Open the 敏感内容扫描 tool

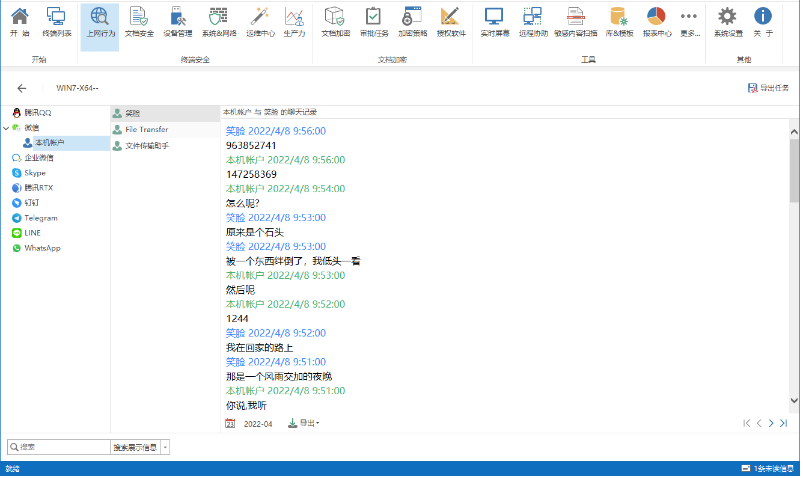(575, 21)
